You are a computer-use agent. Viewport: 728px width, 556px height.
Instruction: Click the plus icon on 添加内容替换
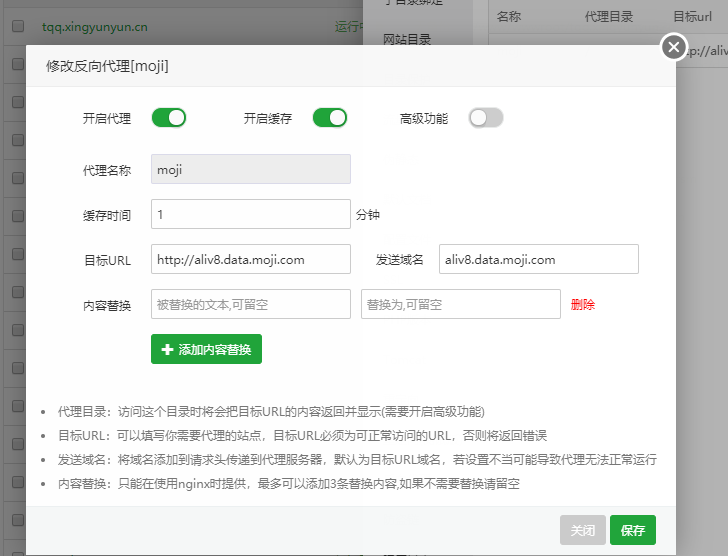pyautogui.click(x=167, y=349)
